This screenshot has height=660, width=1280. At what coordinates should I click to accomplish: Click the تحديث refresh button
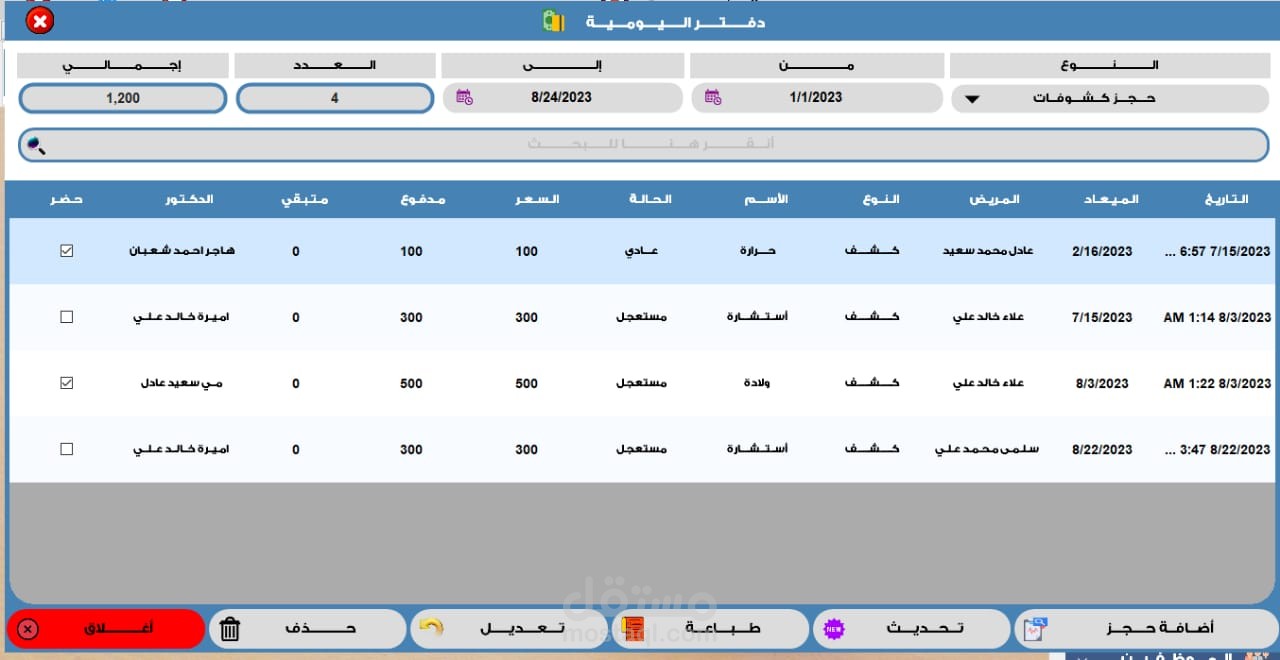click(912, 629)
